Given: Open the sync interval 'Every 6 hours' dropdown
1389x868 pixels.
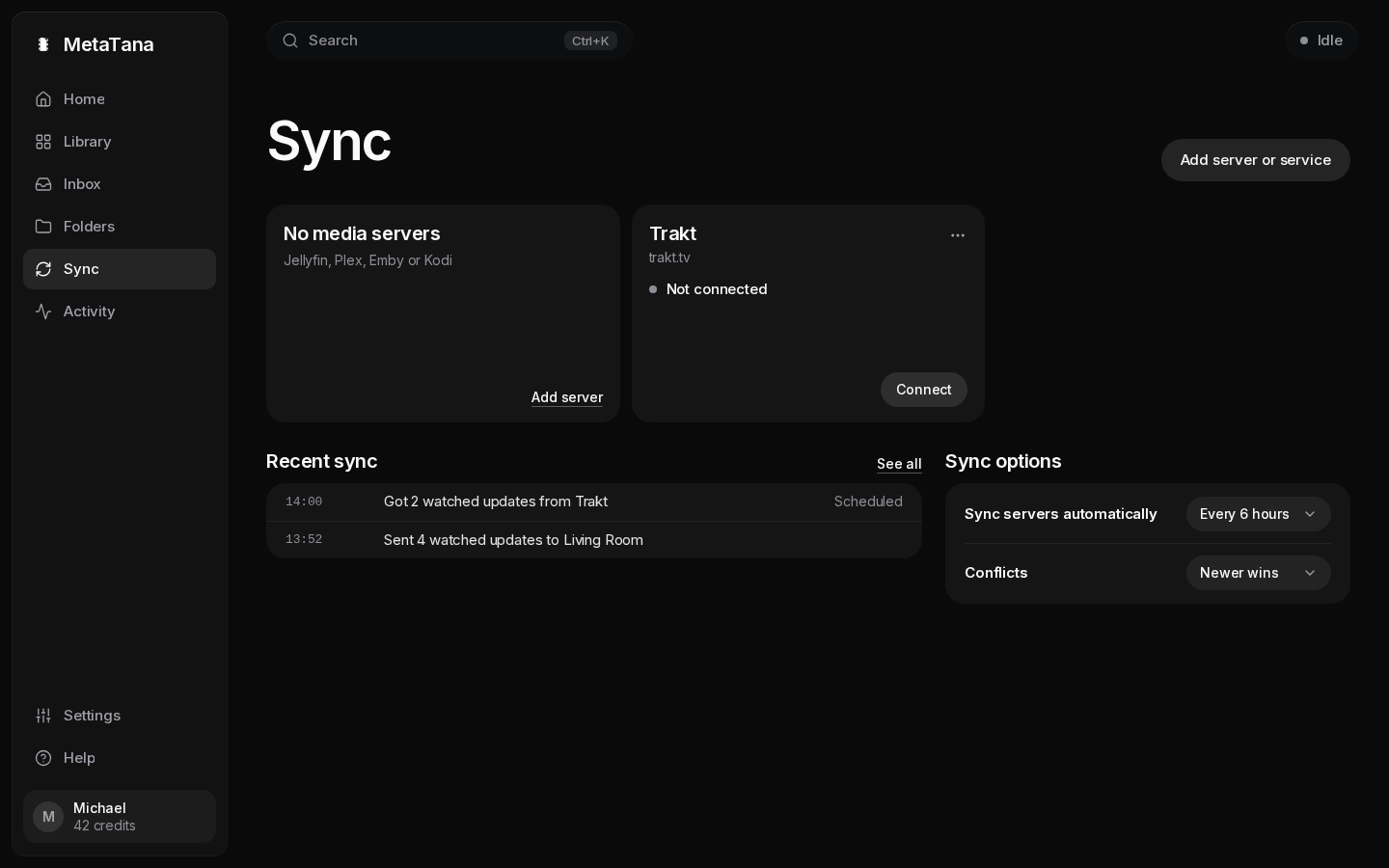Looking at the screenshot, I should point(1259,514).
